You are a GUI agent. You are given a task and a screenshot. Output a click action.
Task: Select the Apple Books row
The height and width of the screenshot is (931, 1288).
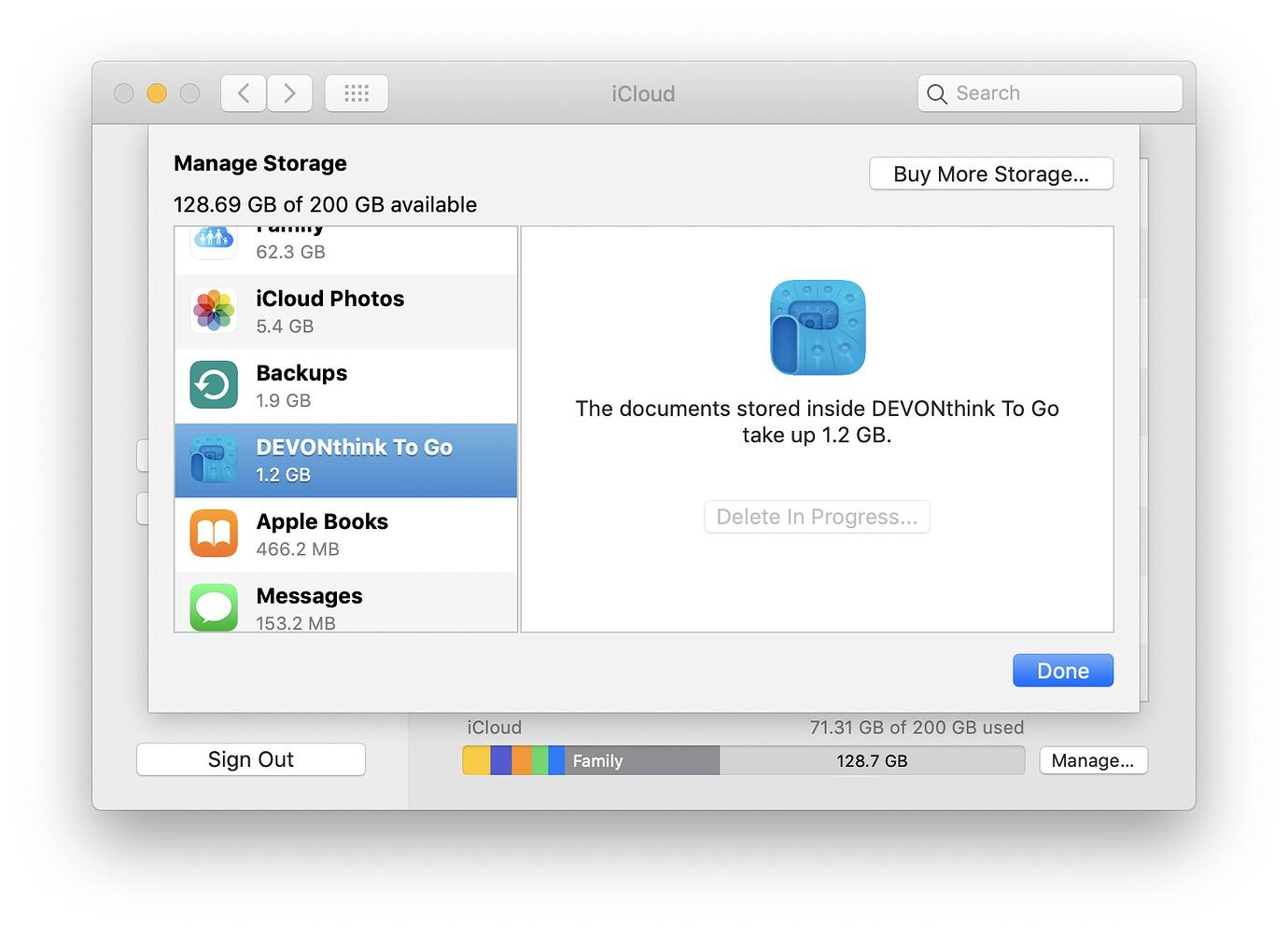tap(346, 535)
